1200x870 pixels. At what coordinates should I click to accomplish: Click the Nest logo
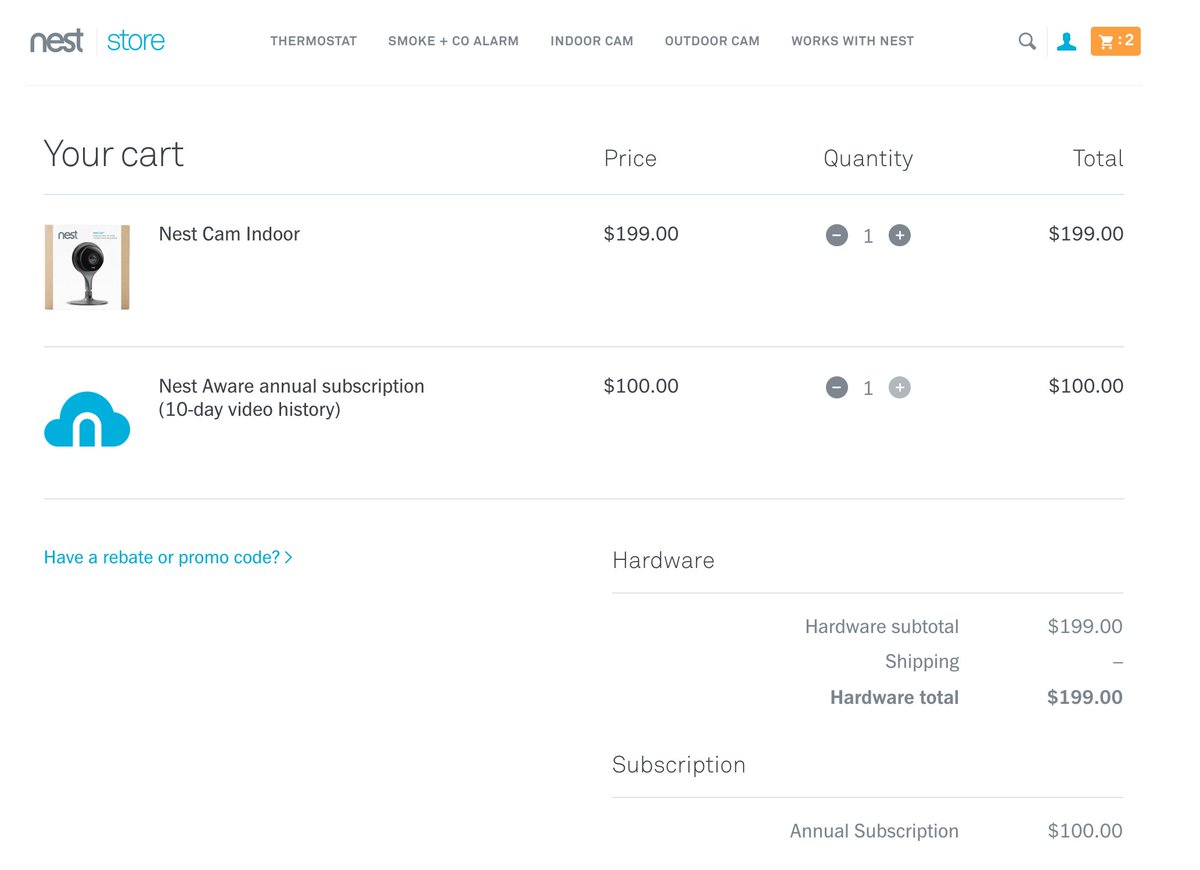tap(57, 41)
